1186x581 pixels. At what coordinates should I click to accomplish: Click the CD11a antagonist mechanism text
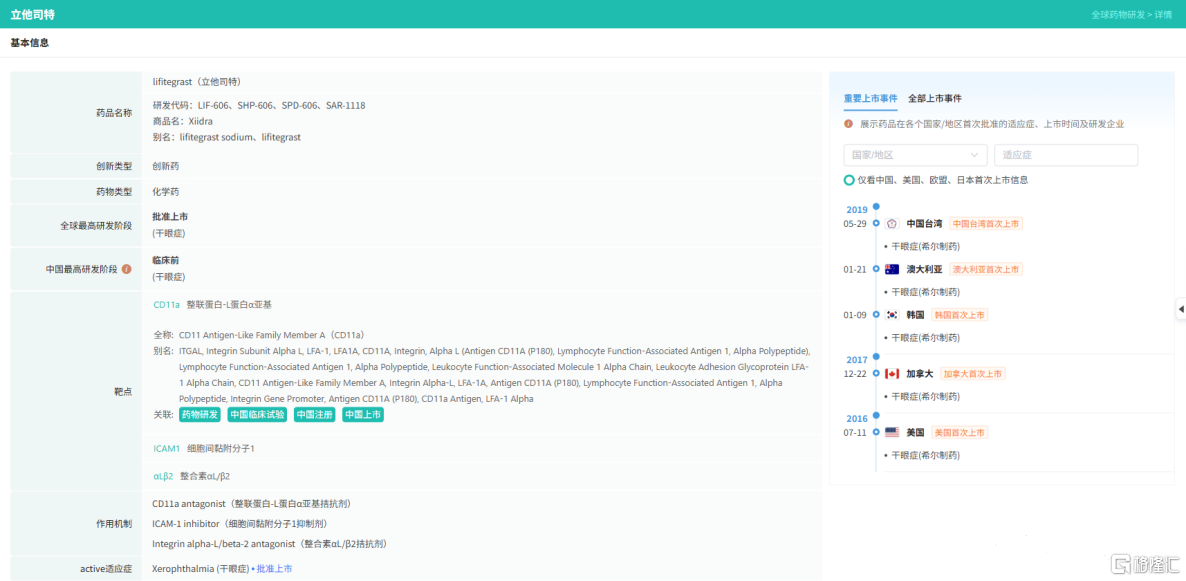click(251, 504)
